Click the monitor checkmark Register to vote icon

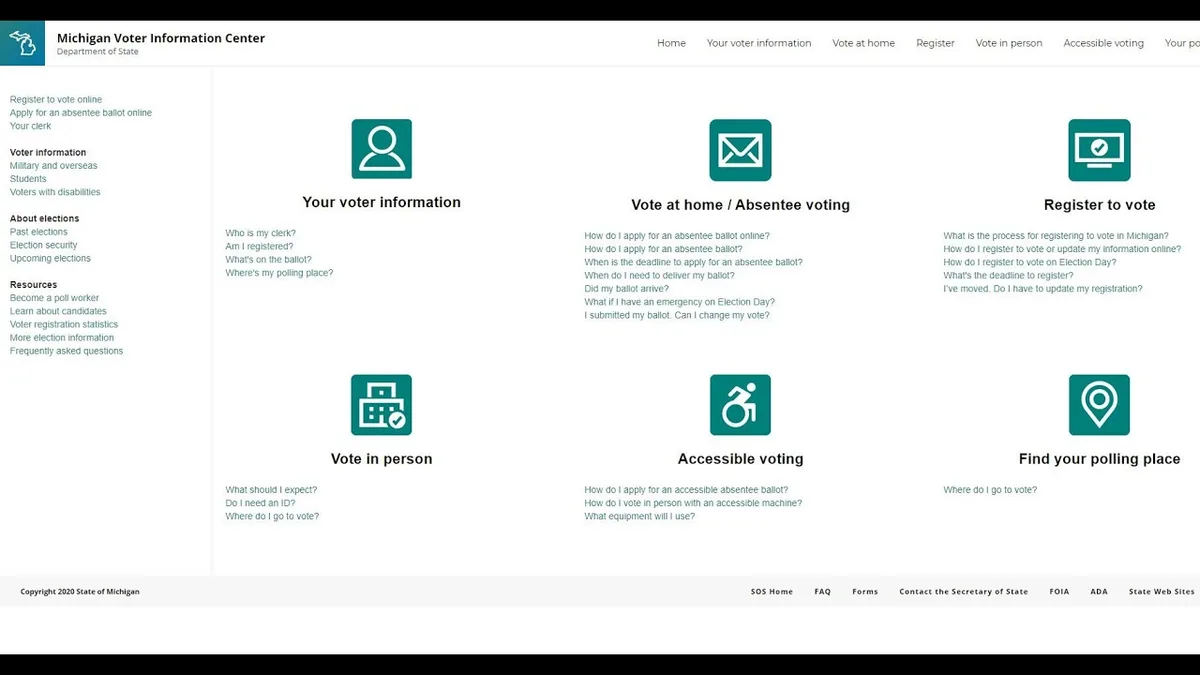1099,150
